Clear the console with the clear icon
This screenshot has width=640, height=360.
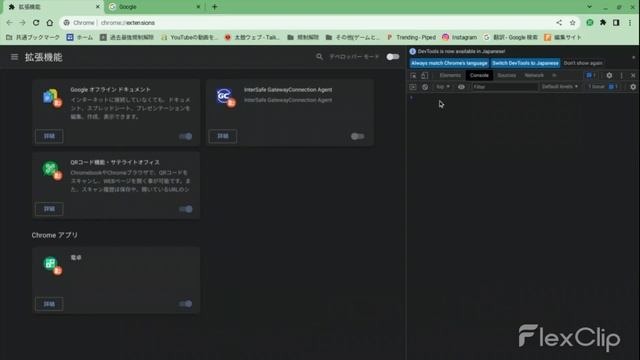coord(425,87)
